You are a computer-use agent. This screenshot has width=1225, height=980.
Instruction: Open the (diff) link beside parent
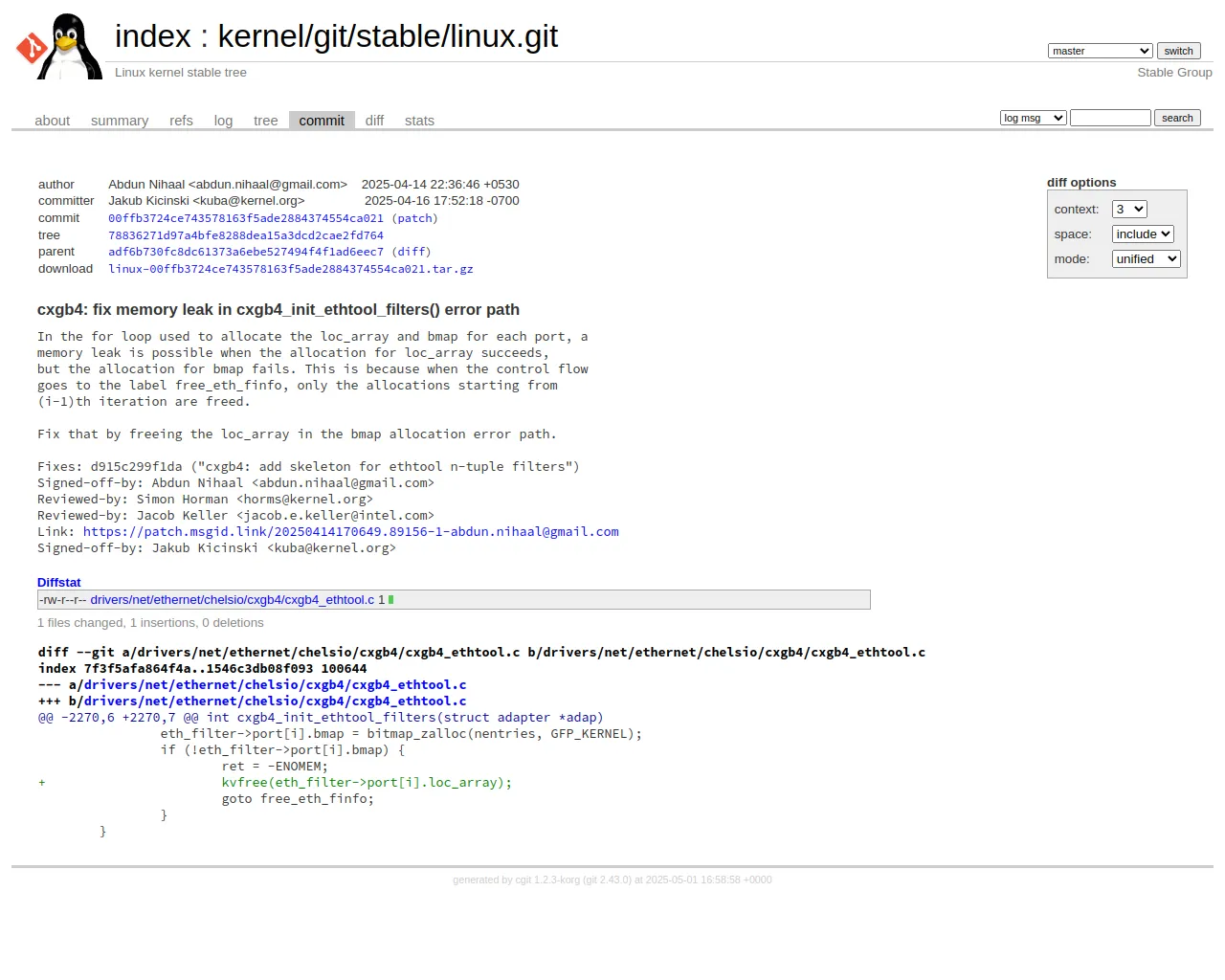point(412,252)
